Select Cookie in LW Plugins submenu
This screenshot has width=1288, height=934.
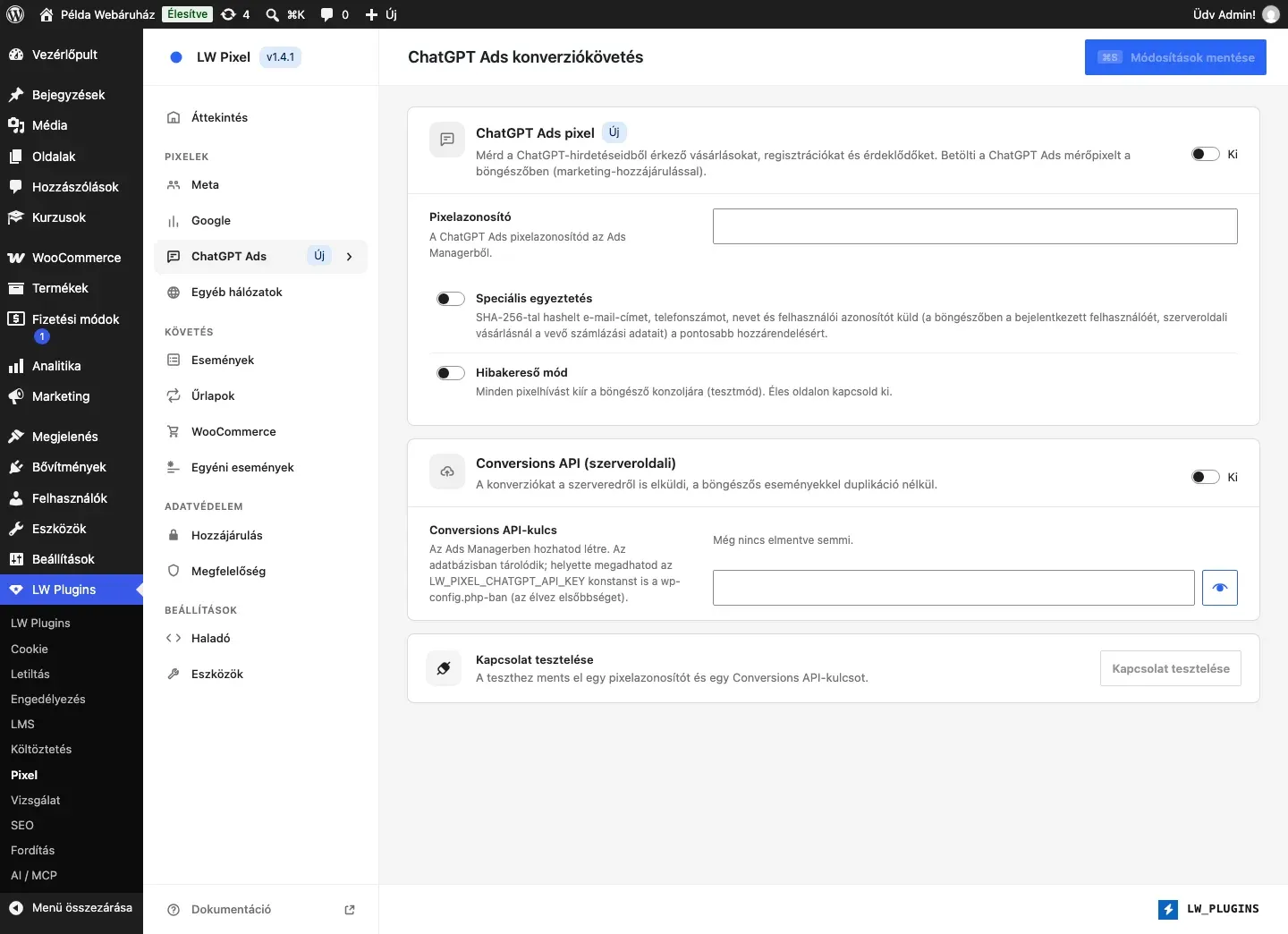(x=30, y=649)
